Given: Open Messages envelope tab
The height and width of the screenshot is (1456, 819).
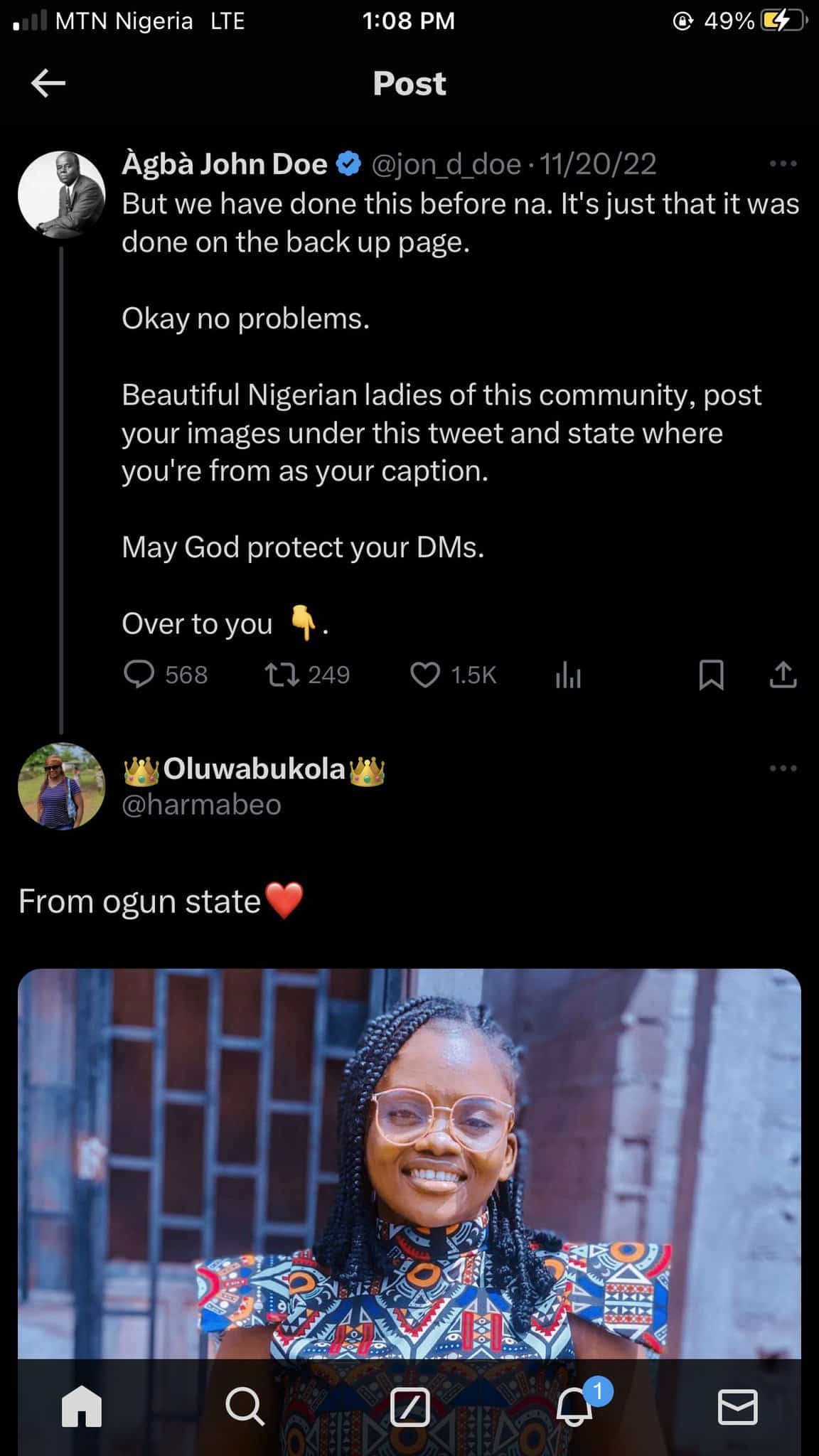Looking at the screenshot, I should click(737, 1406).
